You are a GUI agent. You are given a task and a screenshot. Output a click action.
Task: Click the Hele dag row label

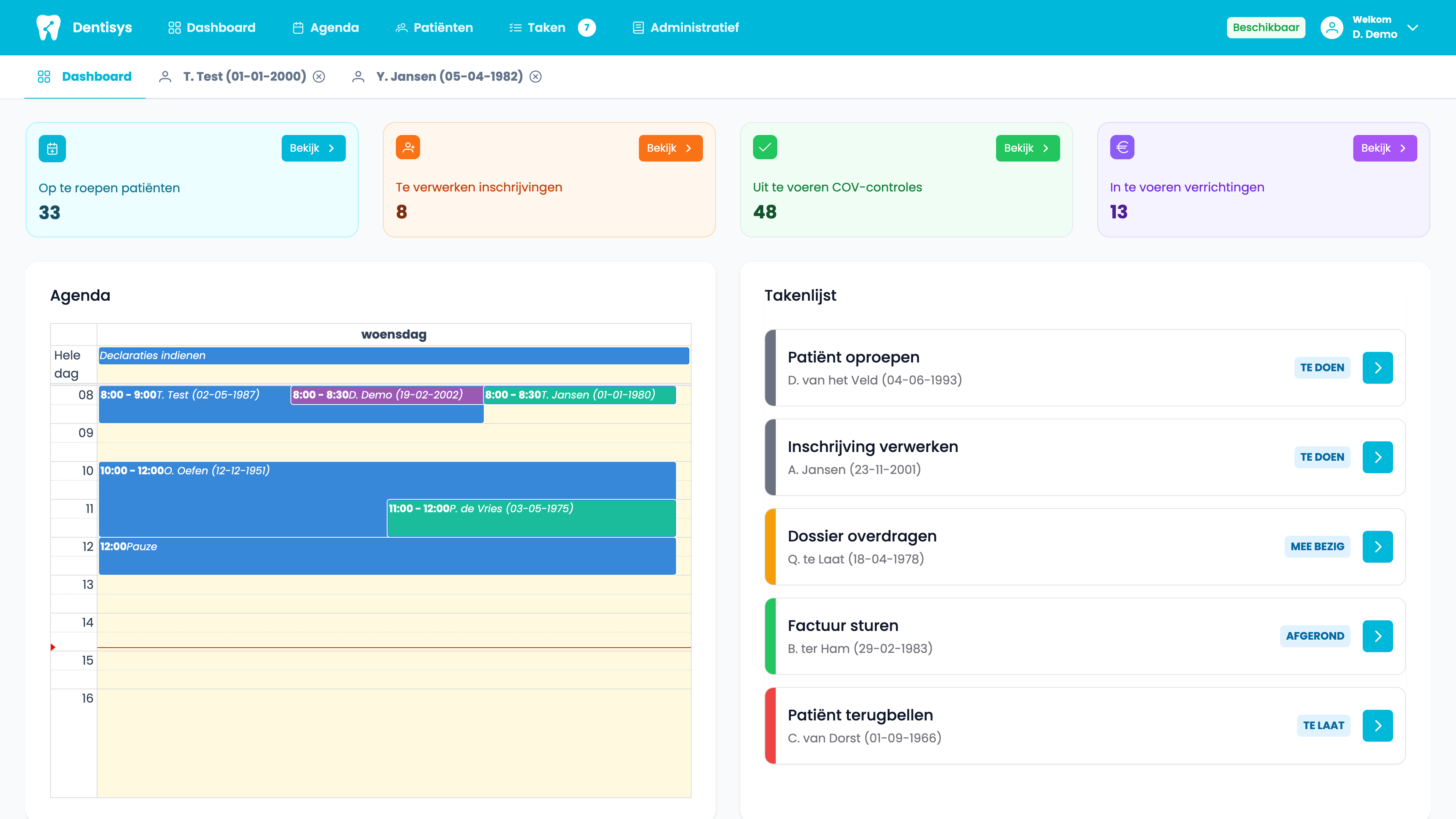67,364
